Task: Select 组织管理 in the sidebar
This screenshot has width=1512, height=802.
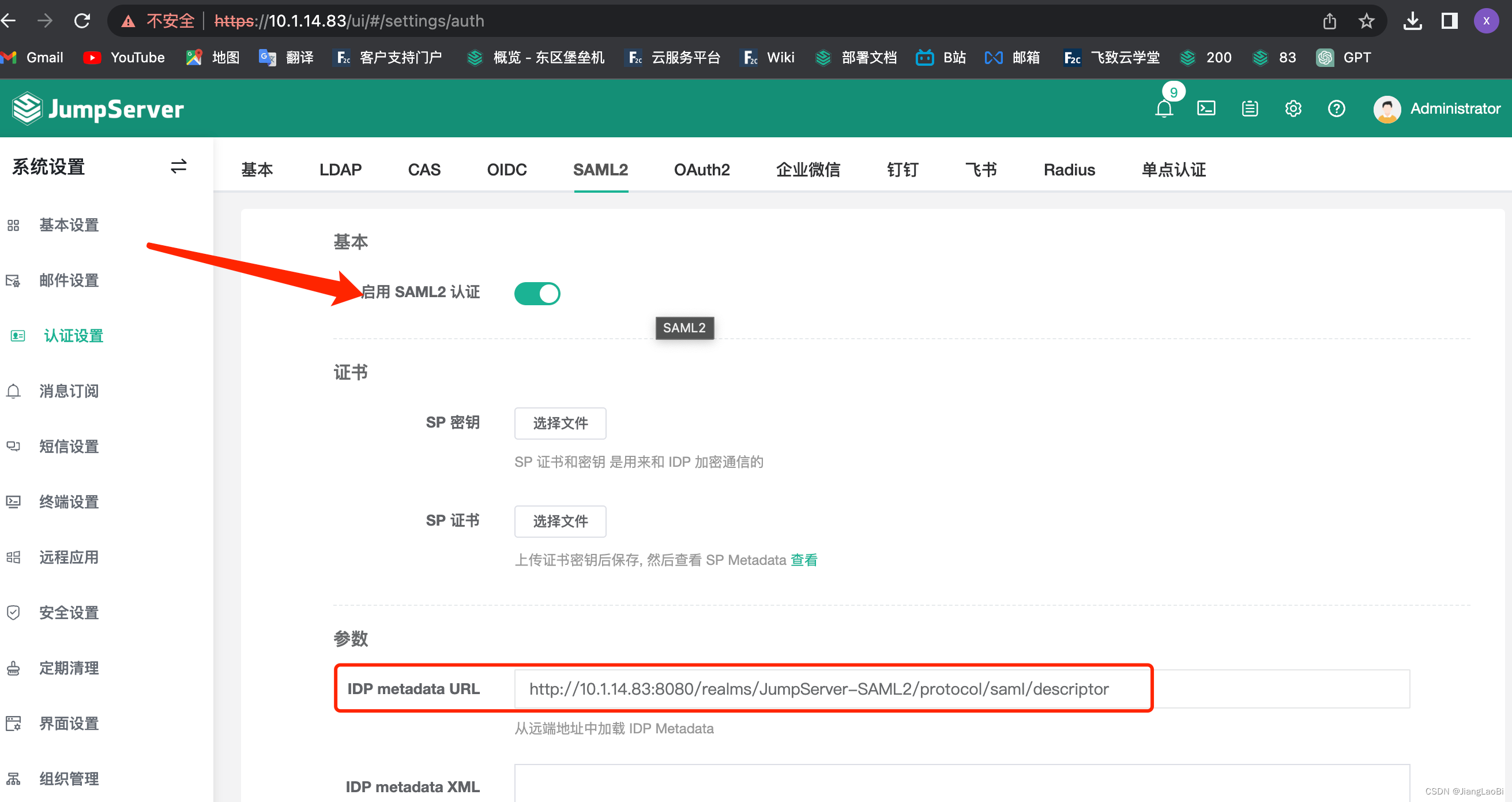Action: [69, 778]
